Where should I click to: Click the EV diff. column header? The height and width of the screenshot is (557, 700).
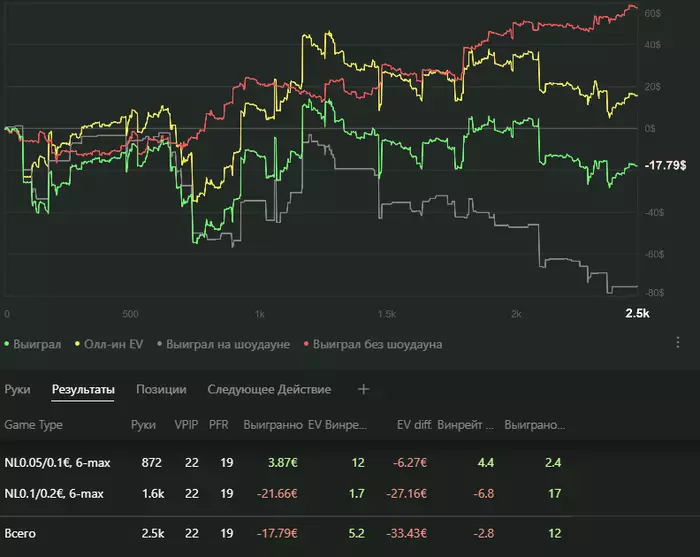(413, 424)
